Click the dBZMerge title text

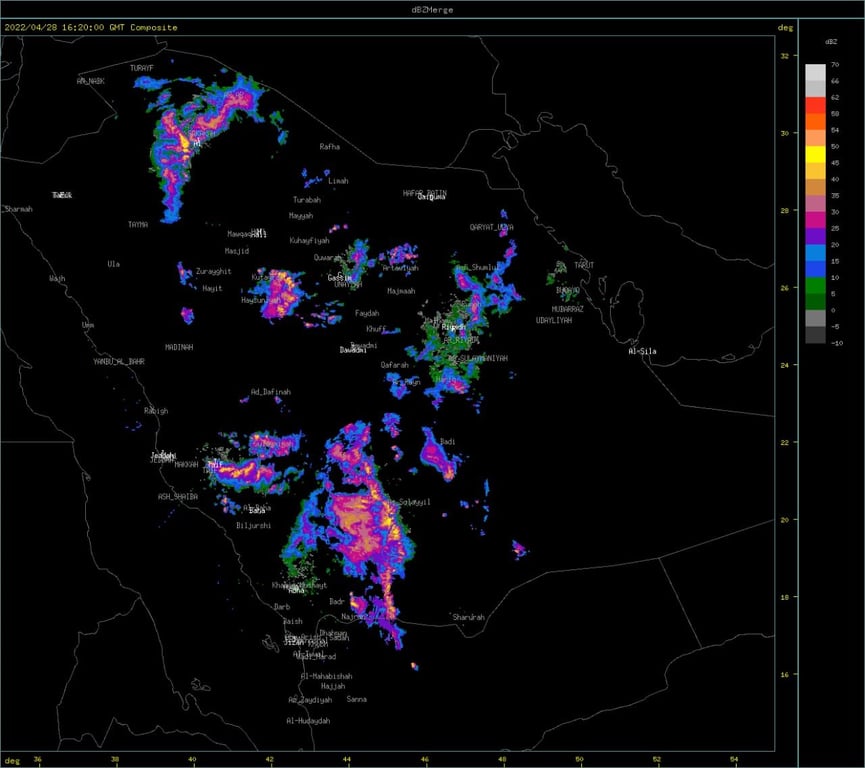[x=432, y=9]
